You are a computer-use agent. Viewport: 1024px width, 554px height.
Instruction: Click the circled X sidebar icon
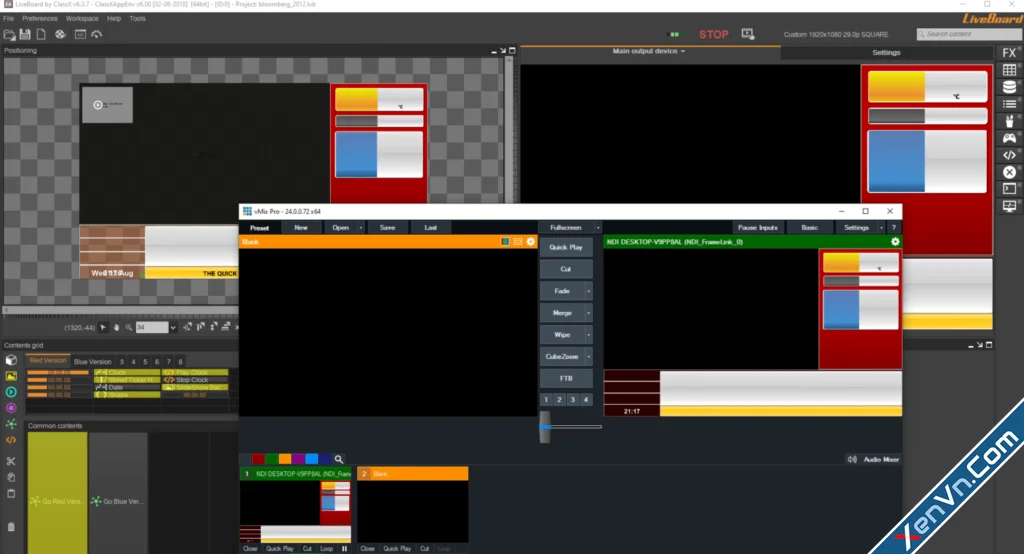1010,172
